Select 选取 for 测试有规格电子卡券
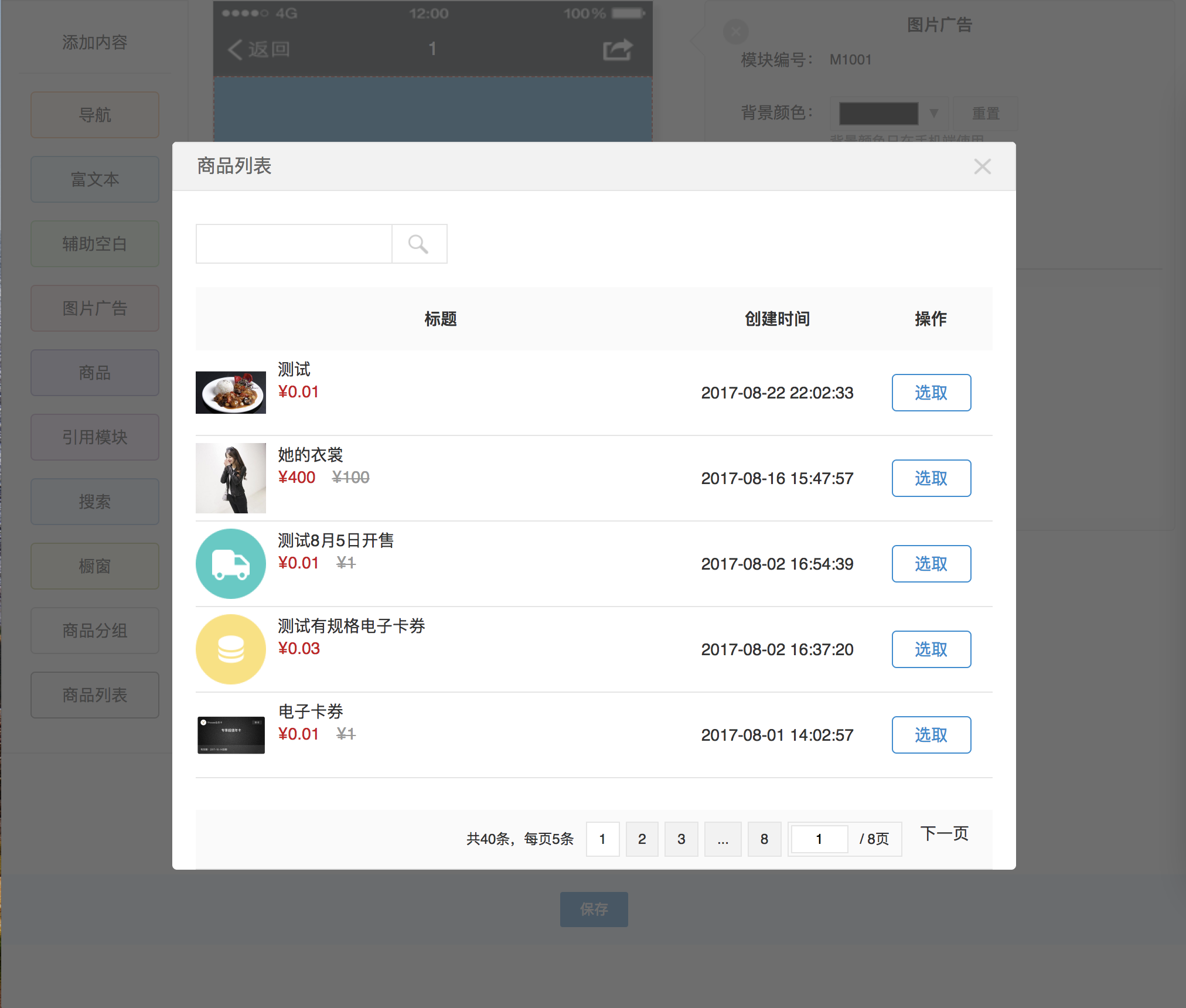Image resolution: width=1186 pixels, height=1008 pixels. pos(931,649)
